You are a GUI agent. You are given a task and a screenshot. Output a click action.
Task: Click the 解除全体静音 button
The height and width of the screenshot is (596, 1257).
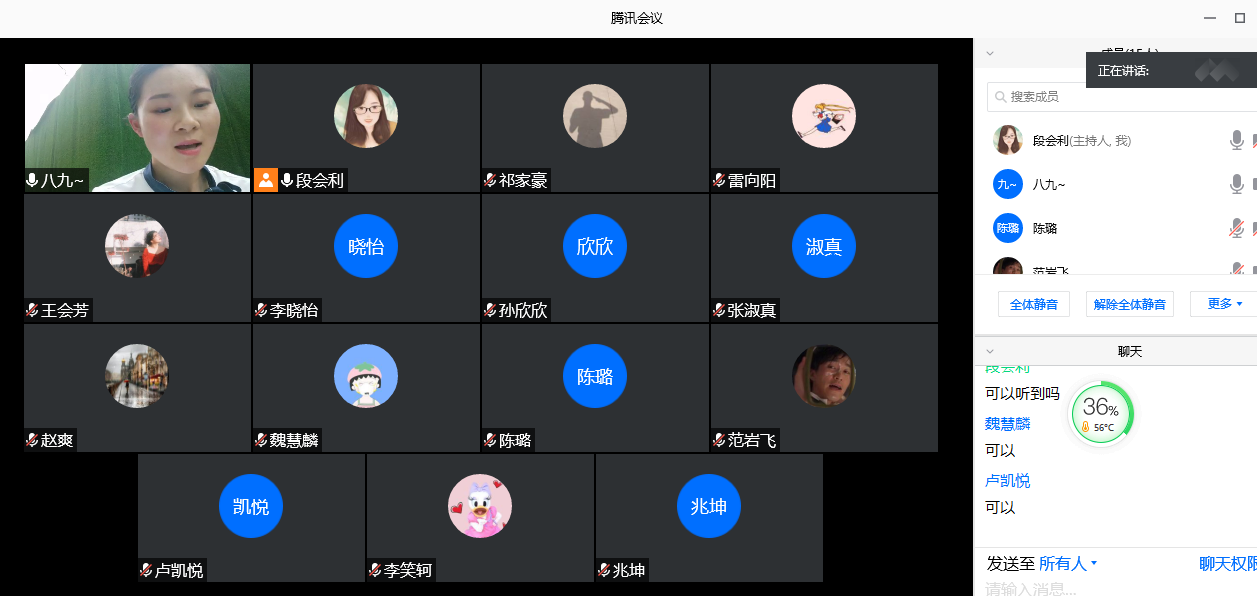pos(1130,304)
